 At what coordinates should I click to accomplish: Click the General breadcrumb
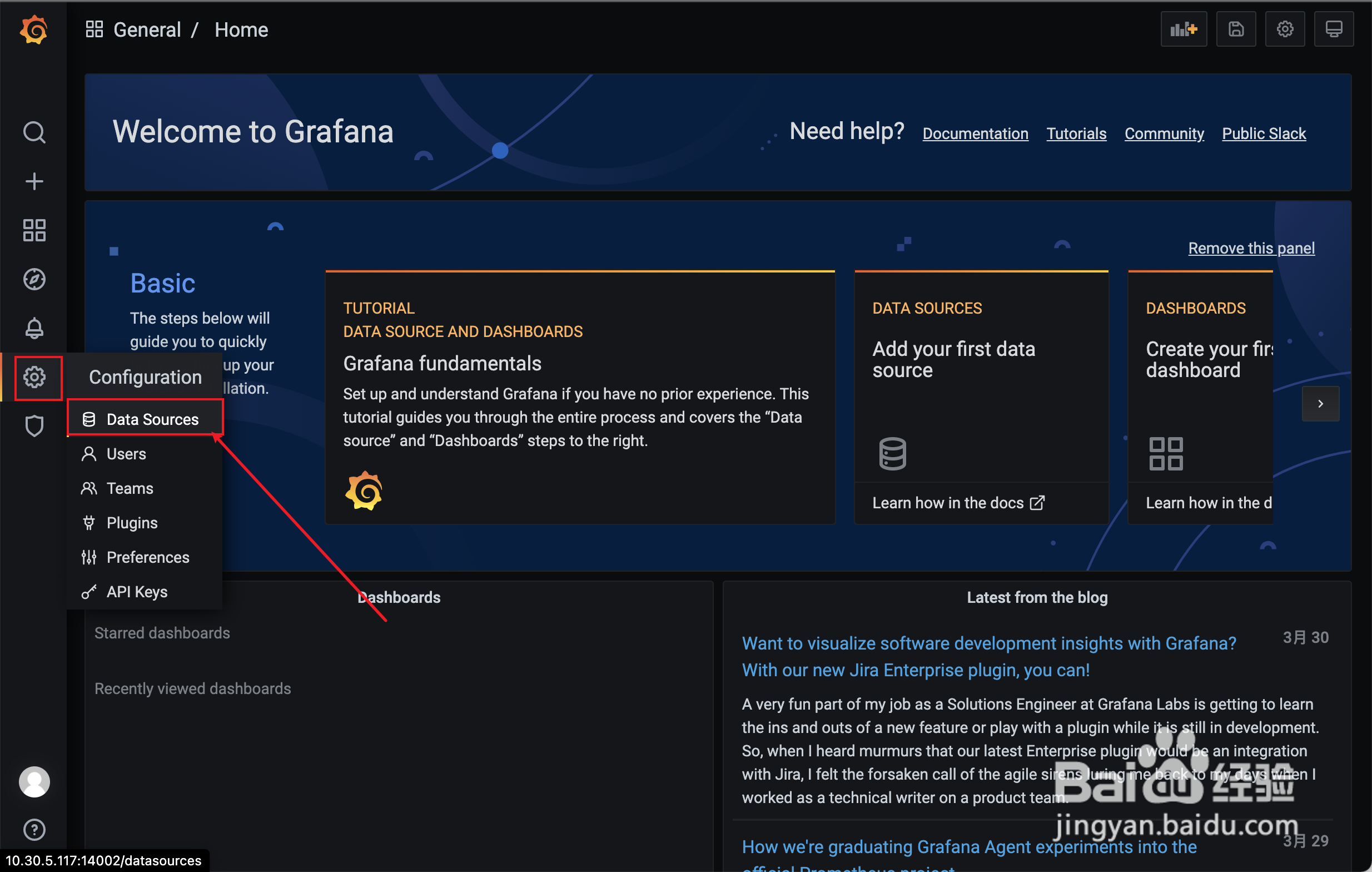click(147, 29)
